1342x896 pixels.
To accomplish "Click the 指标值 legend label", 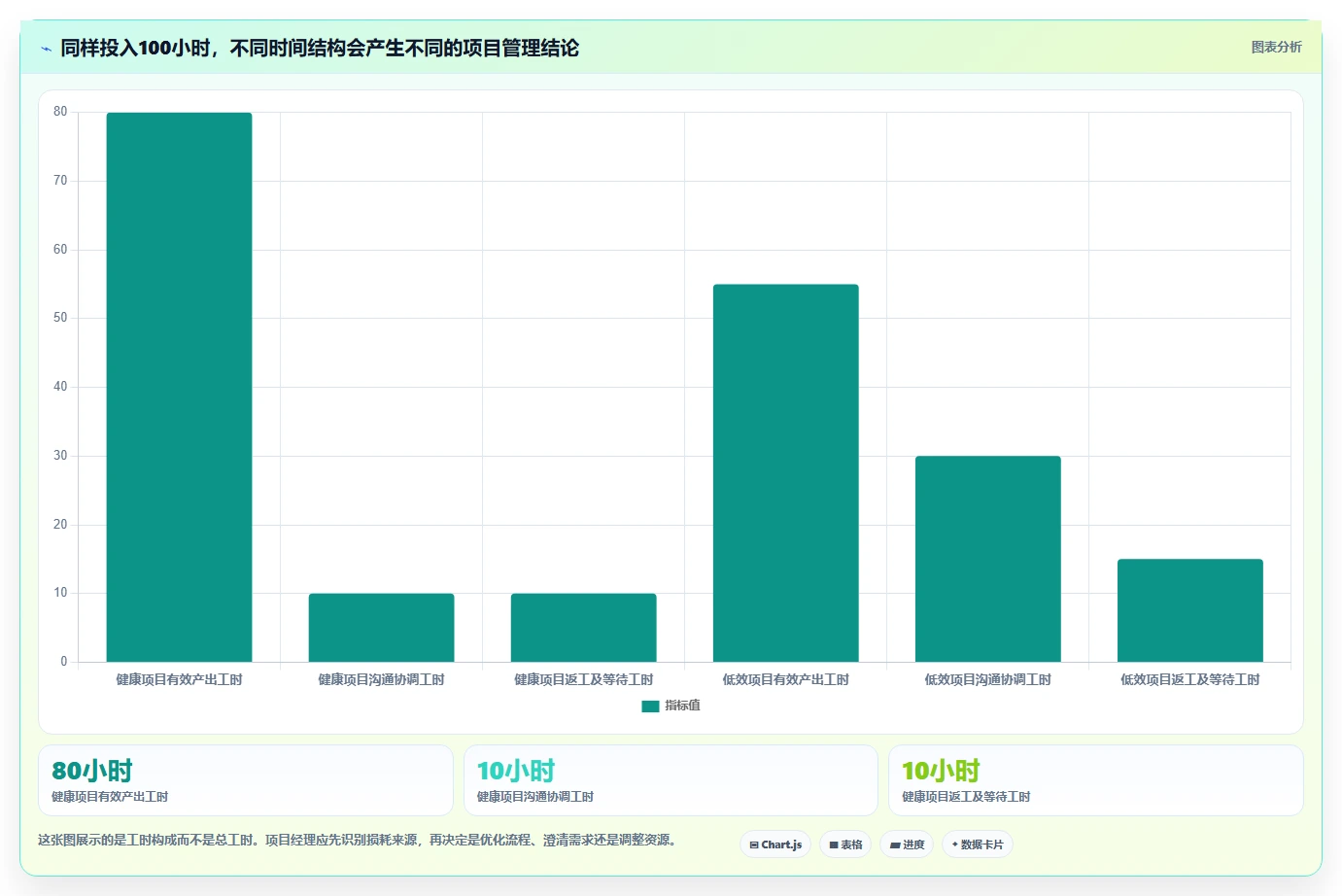I will tap(682, 706).
